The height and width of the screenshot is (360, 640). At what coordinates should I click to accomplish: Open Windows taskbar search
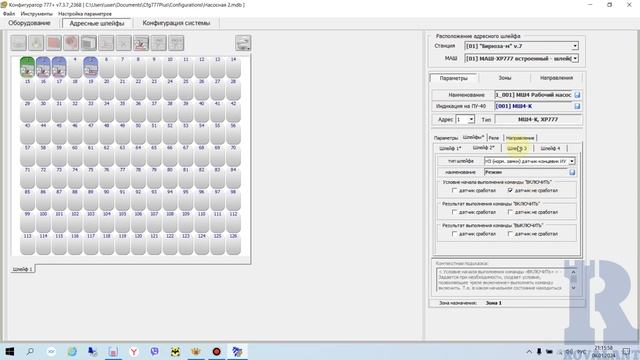(x=30, y=351)
